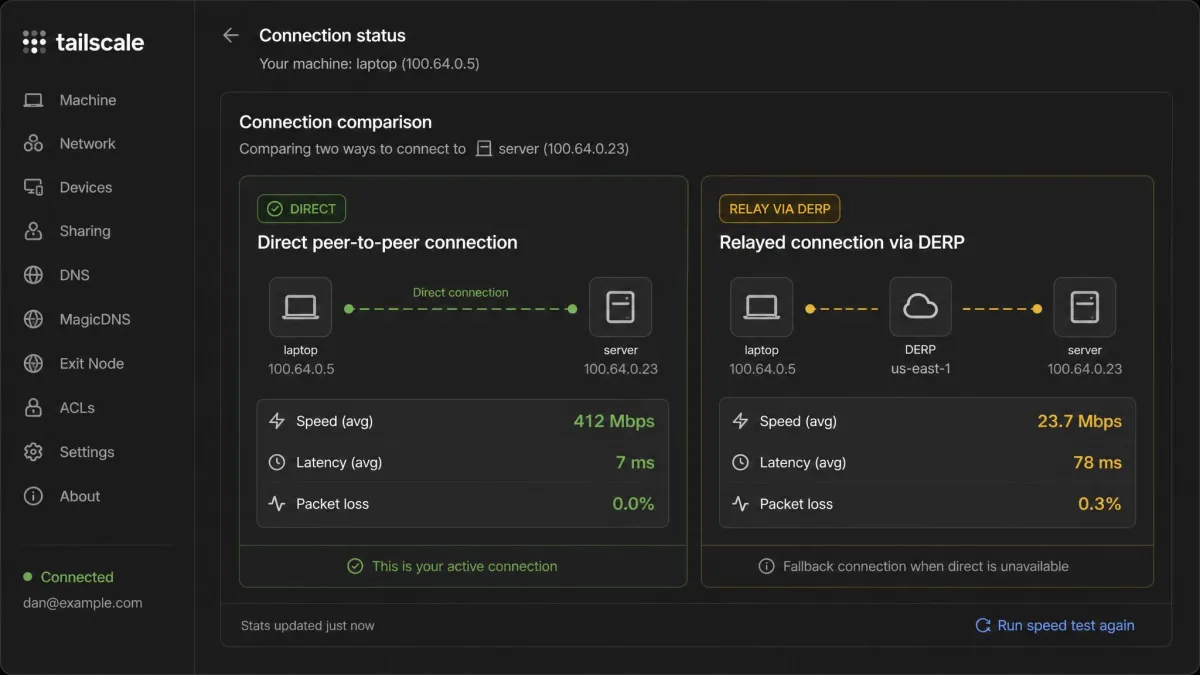Screen dimensions: 1200x675
Task: Go back using the left arrow icon
Action: [x=231, y=35]
